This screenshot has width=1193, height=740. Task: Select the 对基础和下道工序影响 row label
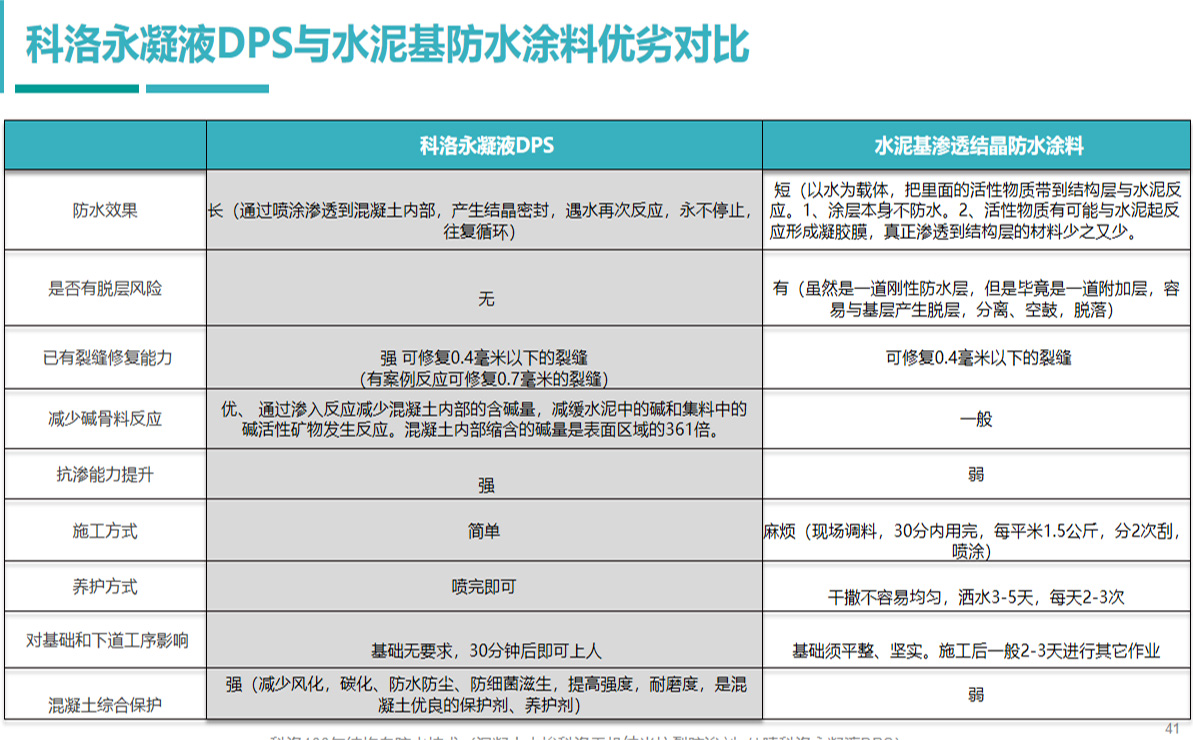(x=105, y=640)
